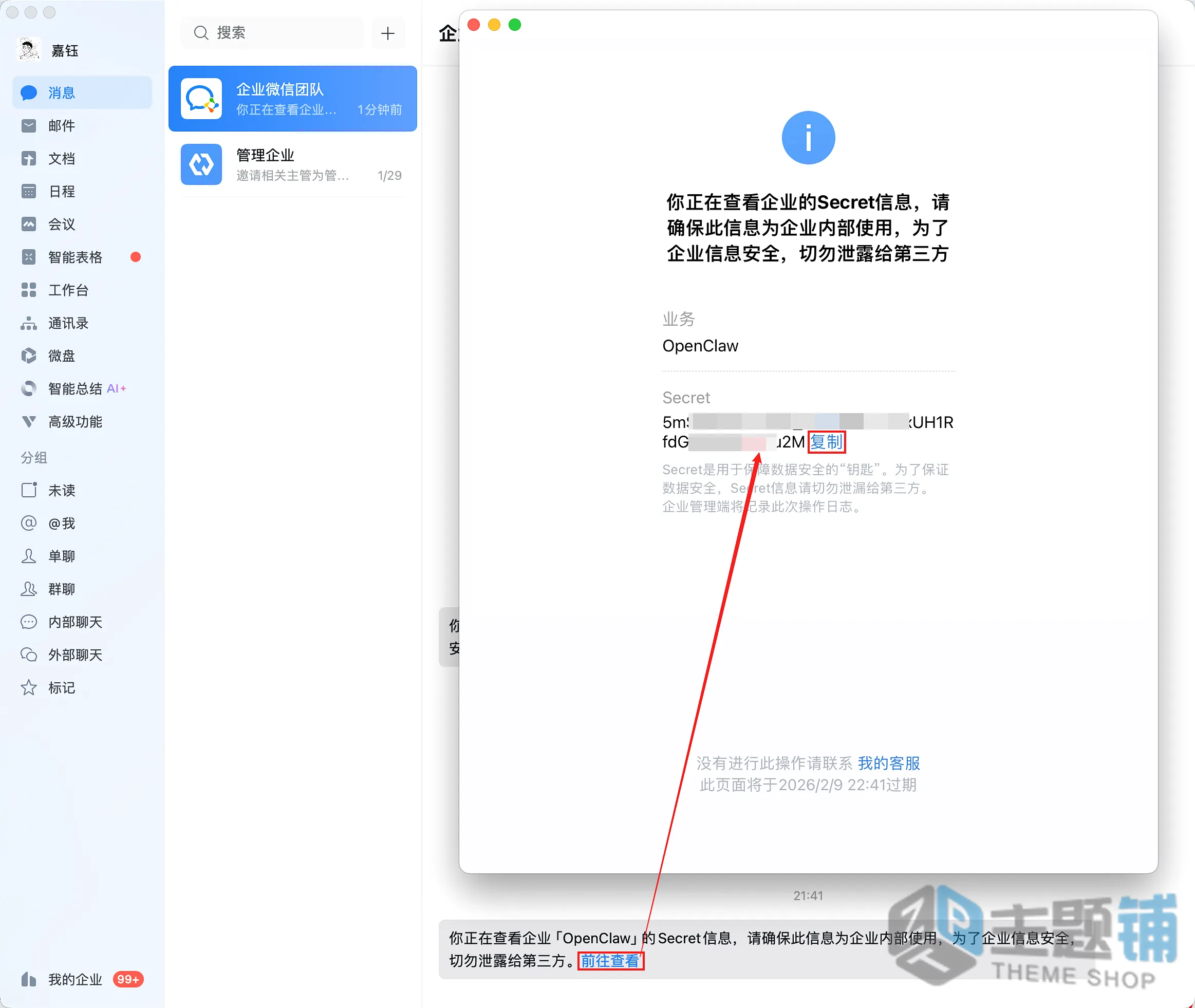Close the Secret info window
The height and width of the screenshot is (1008, 1195).
tap(474, 25)
